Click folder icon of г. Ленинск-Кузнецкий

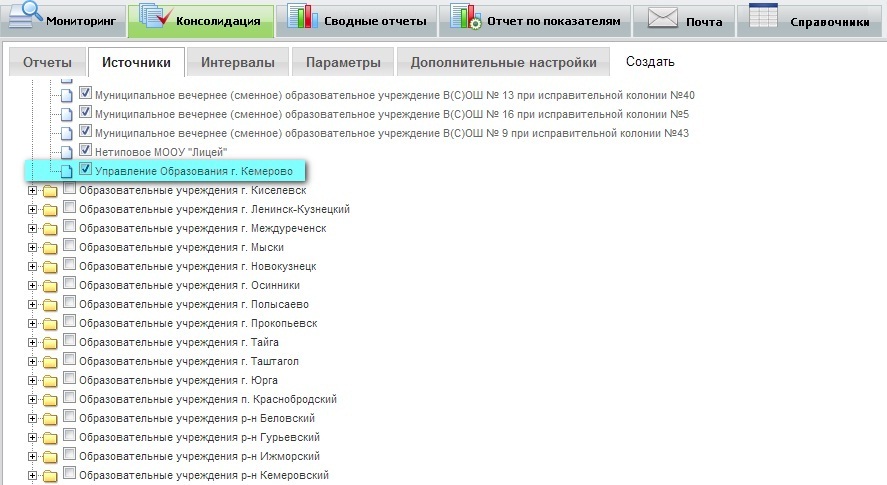click(x=50, y=211)
